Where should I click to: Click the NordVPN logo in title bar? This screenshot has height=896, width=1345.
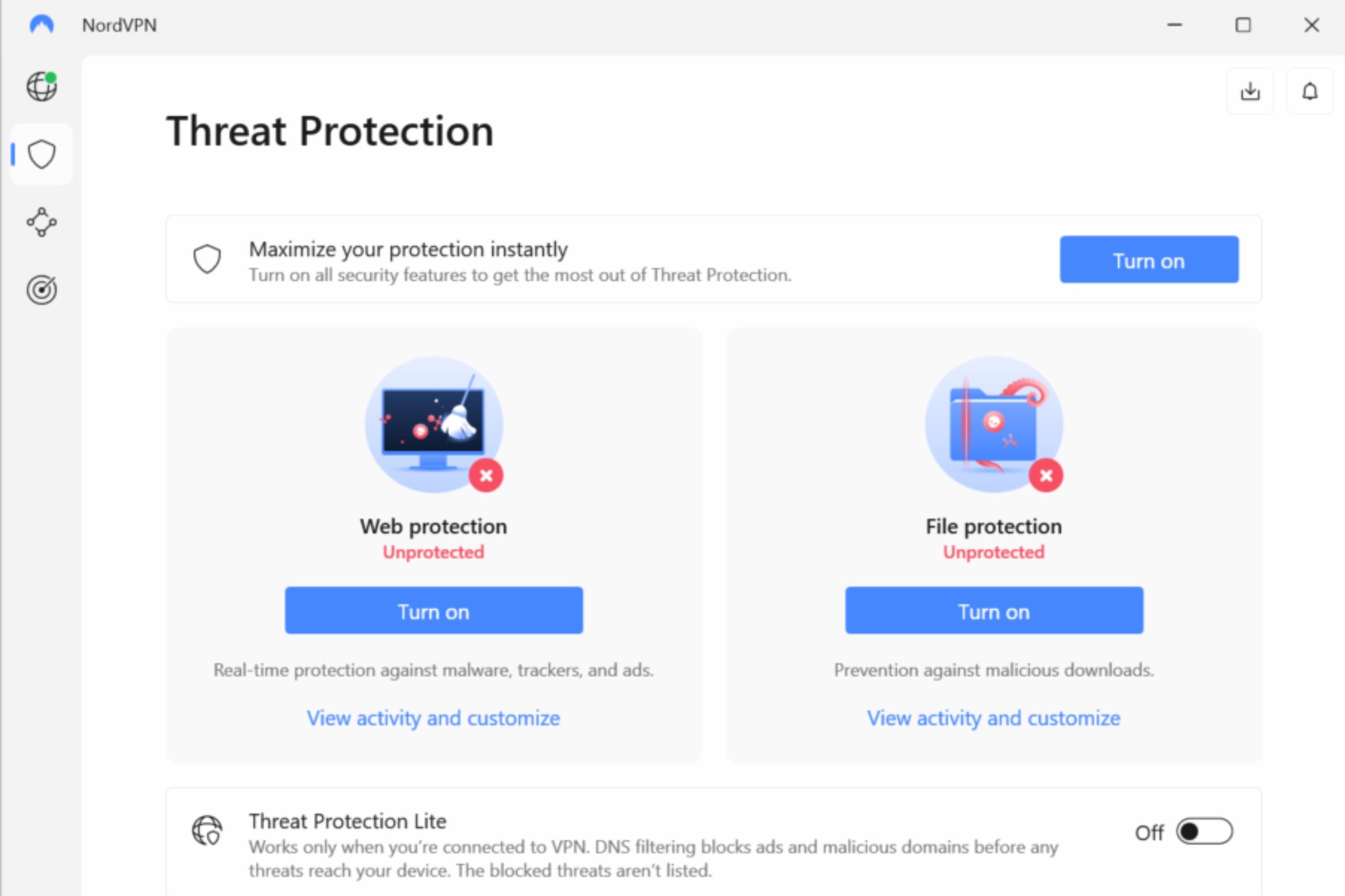click(42, 25)
